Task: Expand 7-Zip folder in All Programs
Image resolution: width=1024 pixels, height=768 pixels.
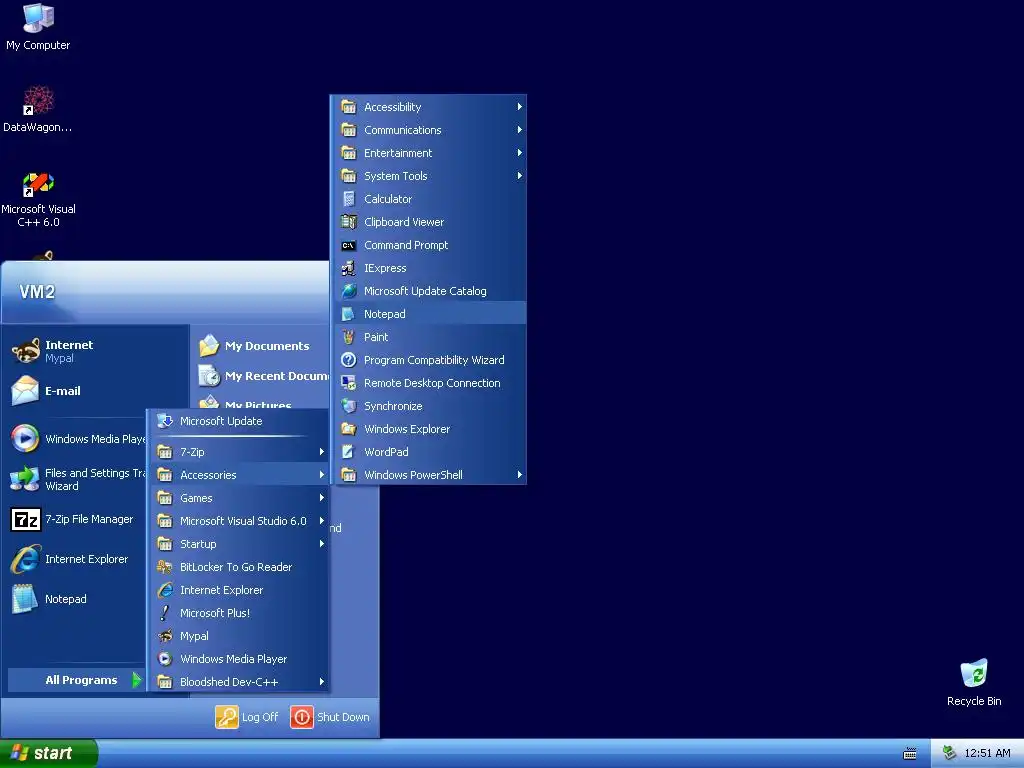Action: pos(238,452)
